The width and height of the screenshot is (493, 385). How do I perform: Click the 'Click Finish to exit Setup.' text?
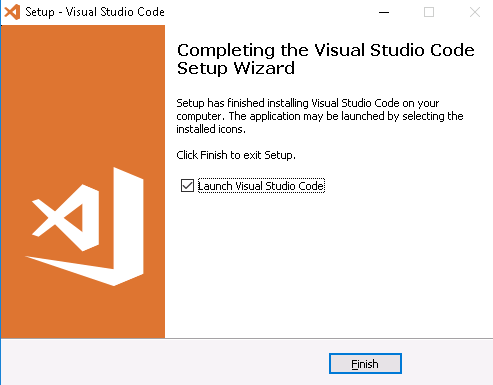236,155
